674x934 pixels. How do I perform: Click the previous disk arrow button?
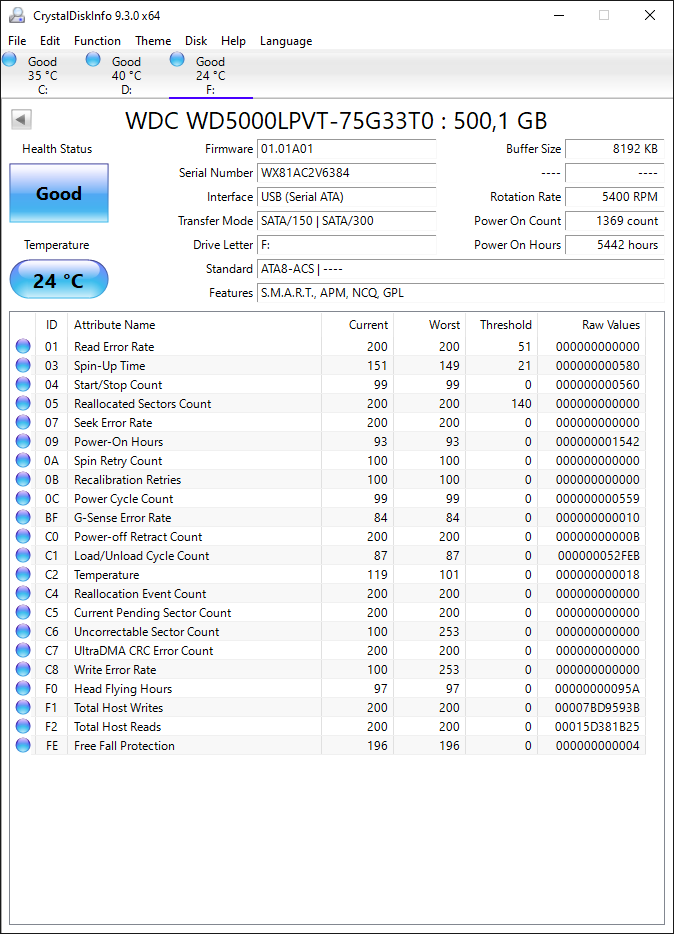tap(21, 120)
